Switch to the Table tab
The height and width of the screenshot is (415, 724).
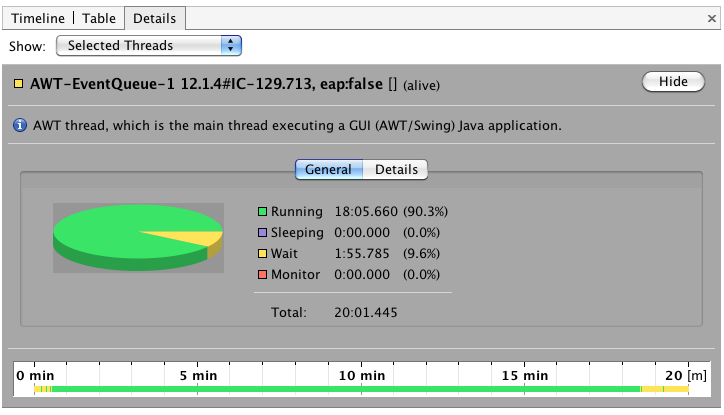[99, 18]
